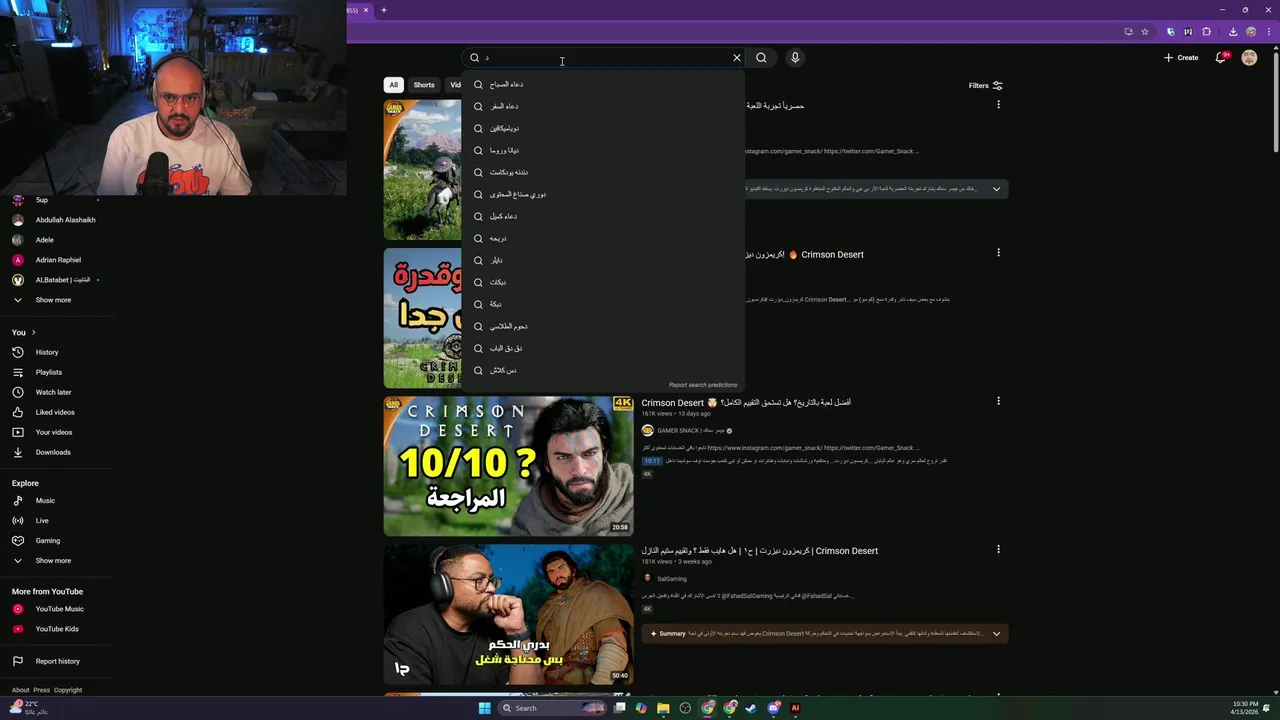Open Chrome downloads icon
Viewport: 1280px width, 720px height.
click(1233, 32)
